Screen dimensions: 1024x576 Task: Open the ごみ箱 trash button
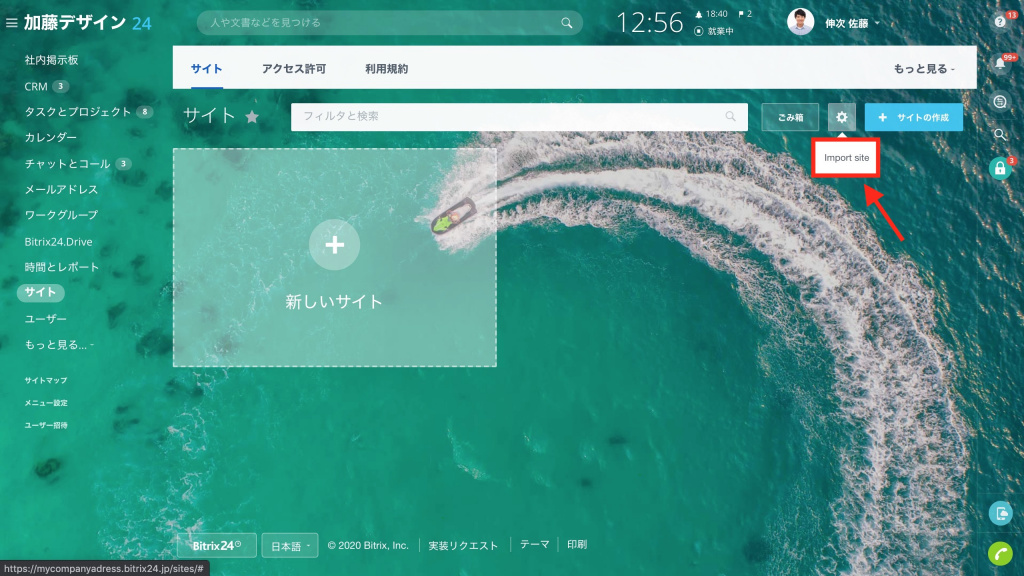(x=789, y=117)
